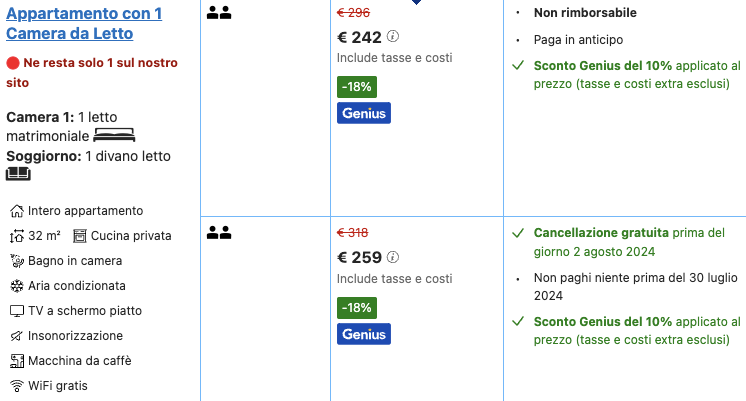Click the Bagno in camera shower icon

16,261
